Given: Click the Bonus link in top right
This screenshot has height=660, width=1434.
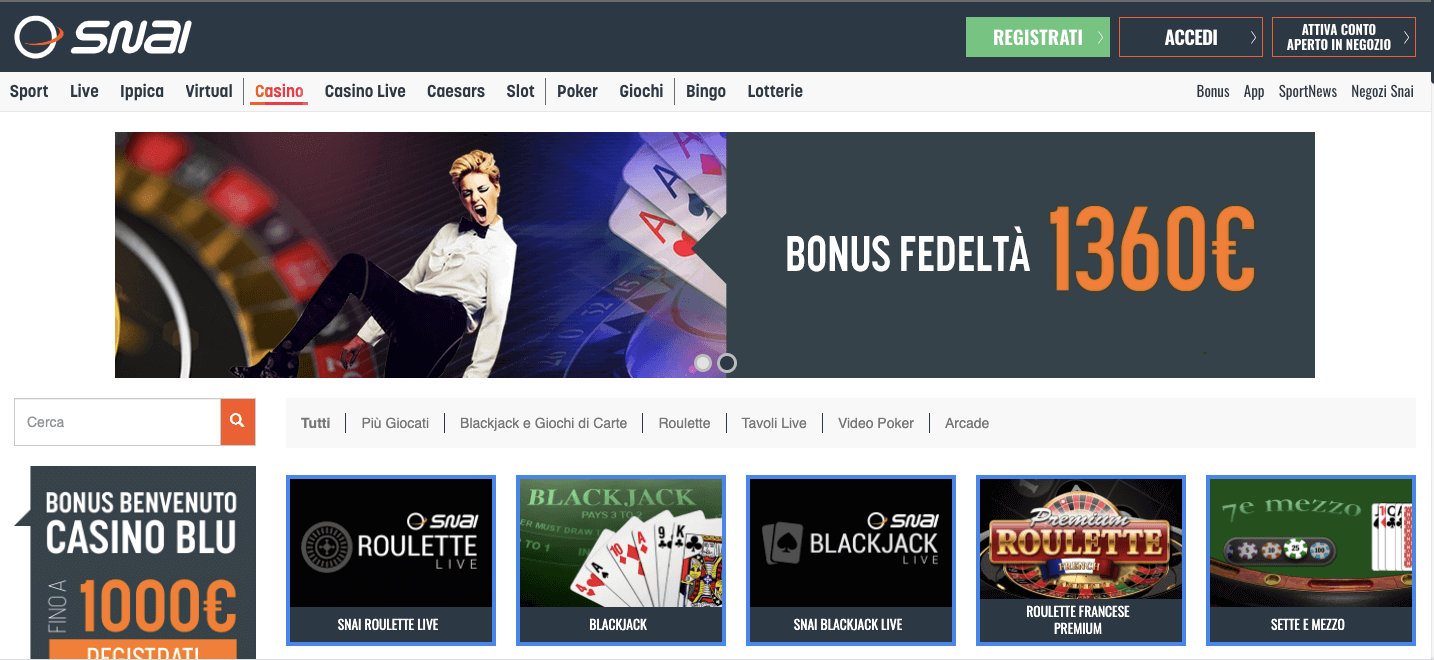Looking at the screenshot, I should (x=1212, y=91).
